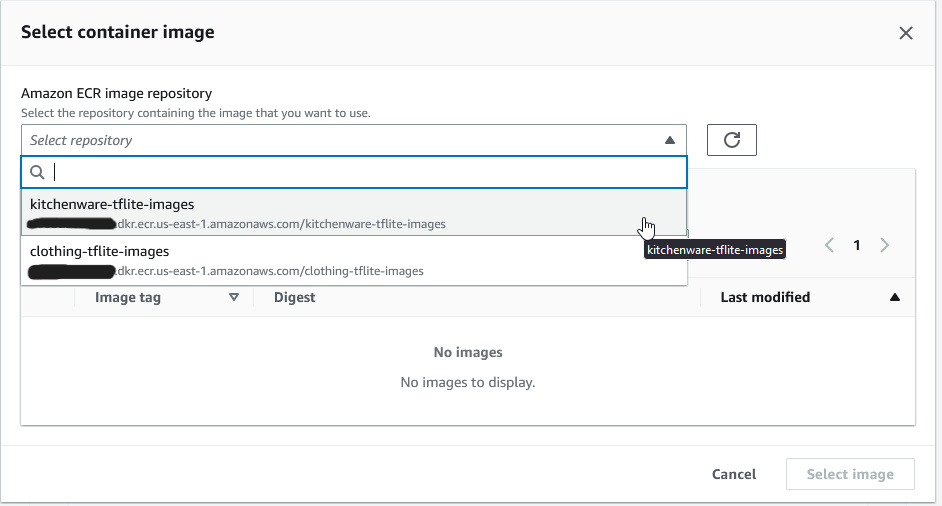Choose kitchenware-tflite-images repository

(354, 213)
